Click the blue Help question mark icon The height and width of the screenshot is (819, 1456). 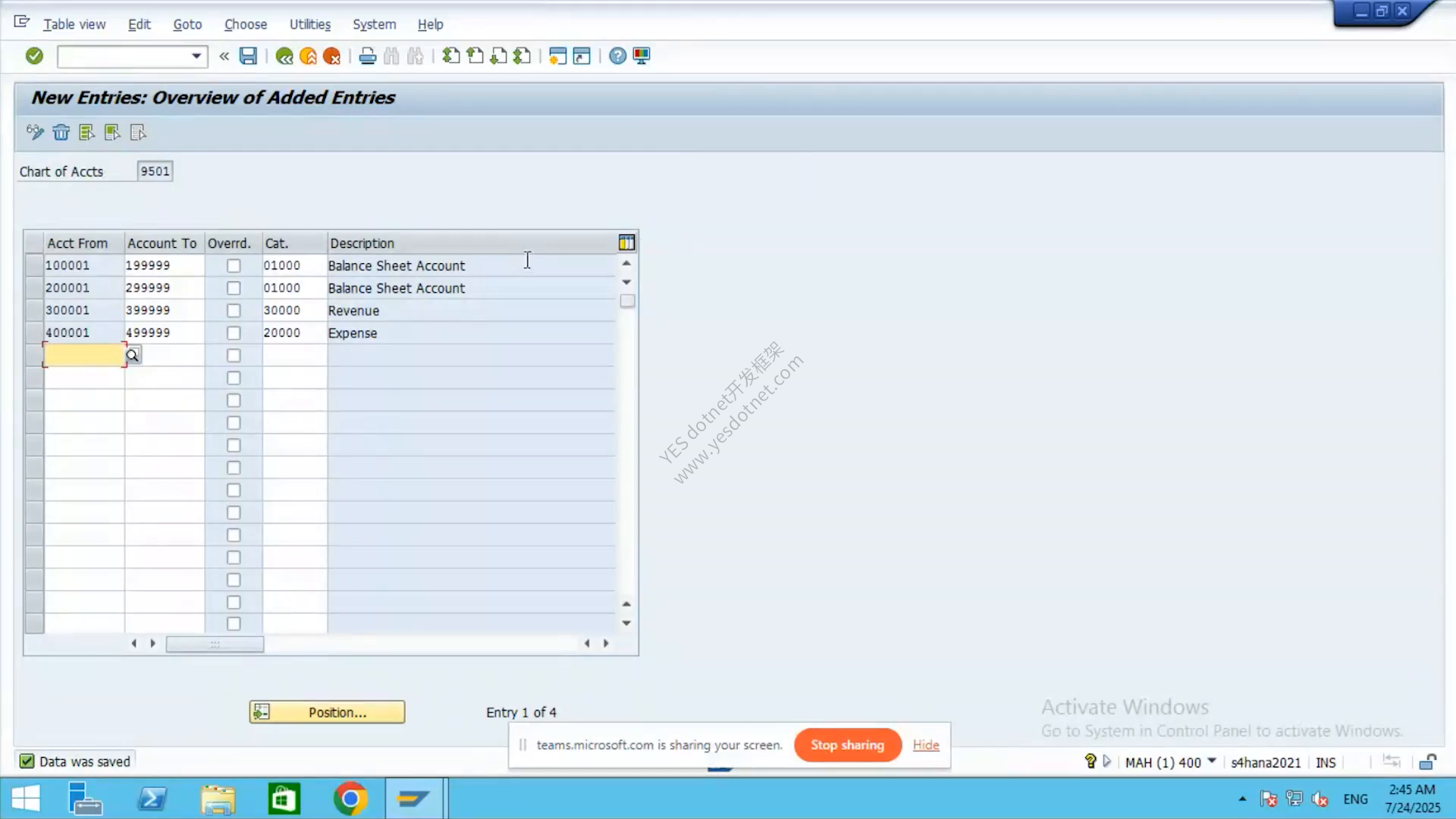[x=618, y=56]
